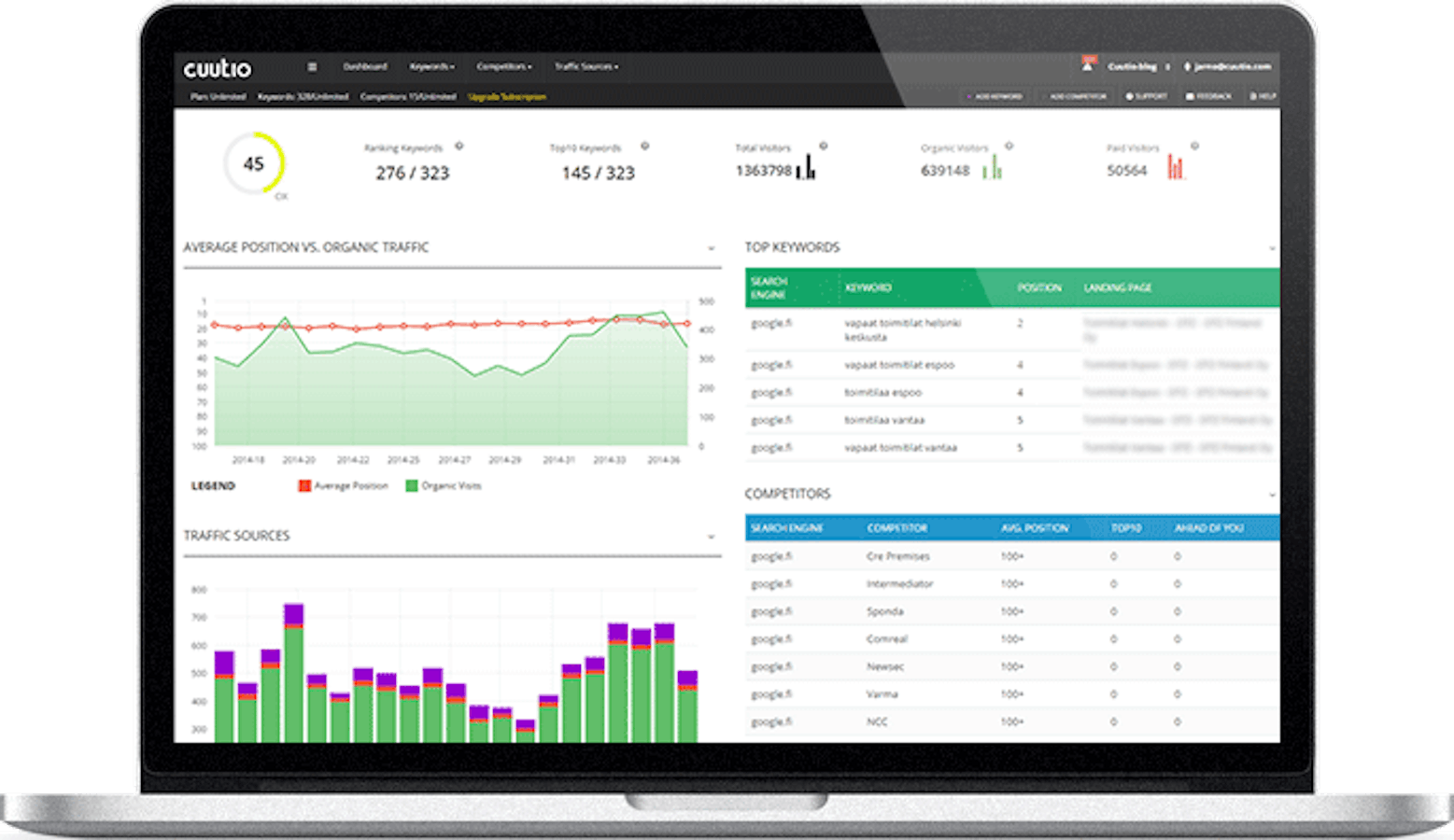Open the Dashboard menu item

coord(364,67)
